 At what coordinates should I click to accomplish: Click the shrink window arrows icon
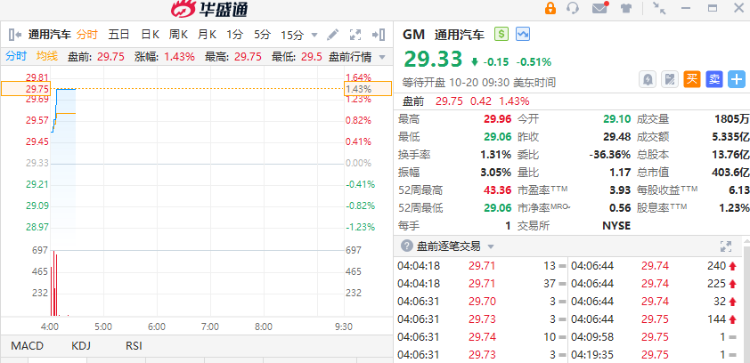pos(660,8)
